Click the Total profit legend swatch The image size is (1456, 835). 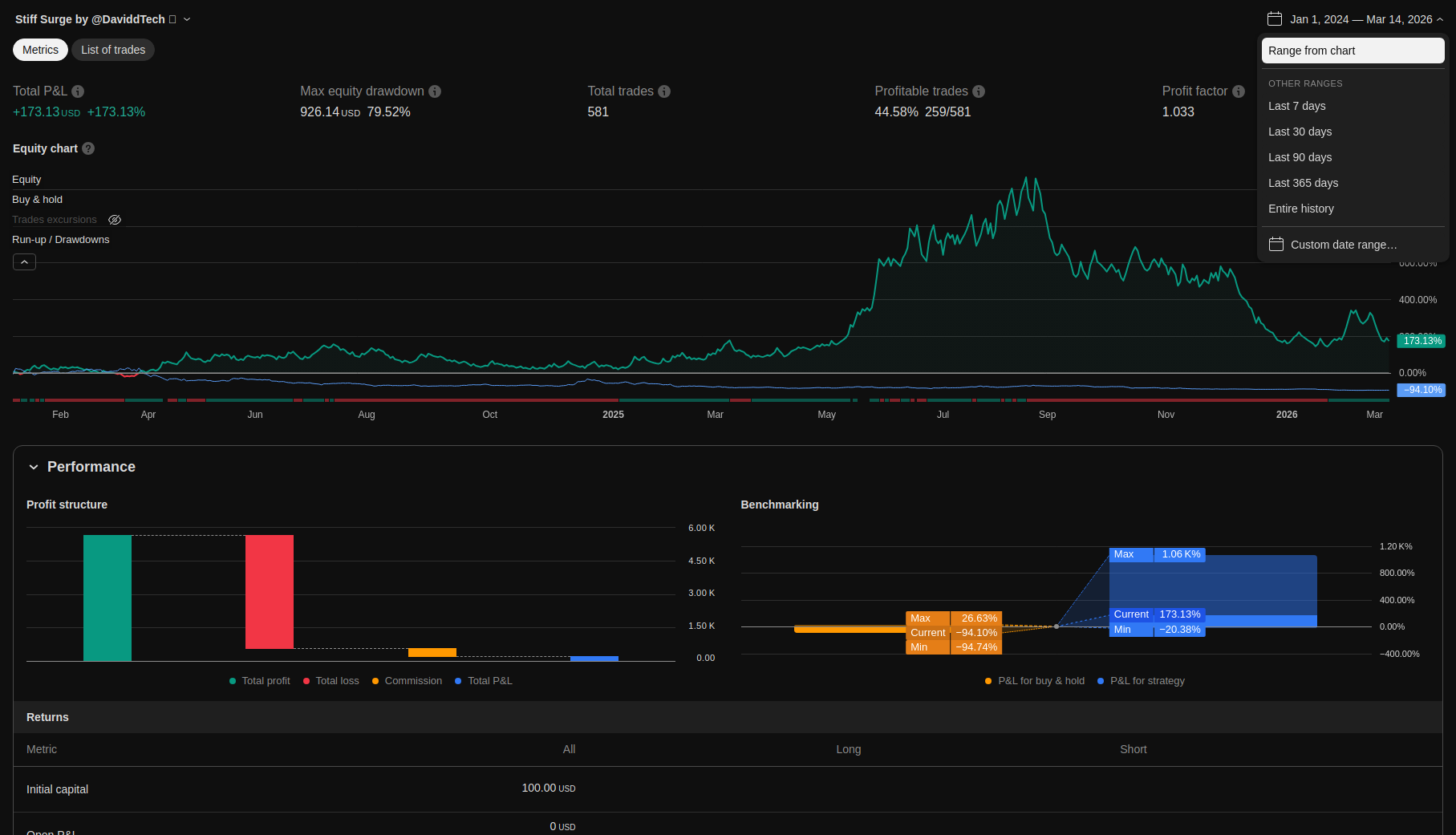click(x=233, y=681)
